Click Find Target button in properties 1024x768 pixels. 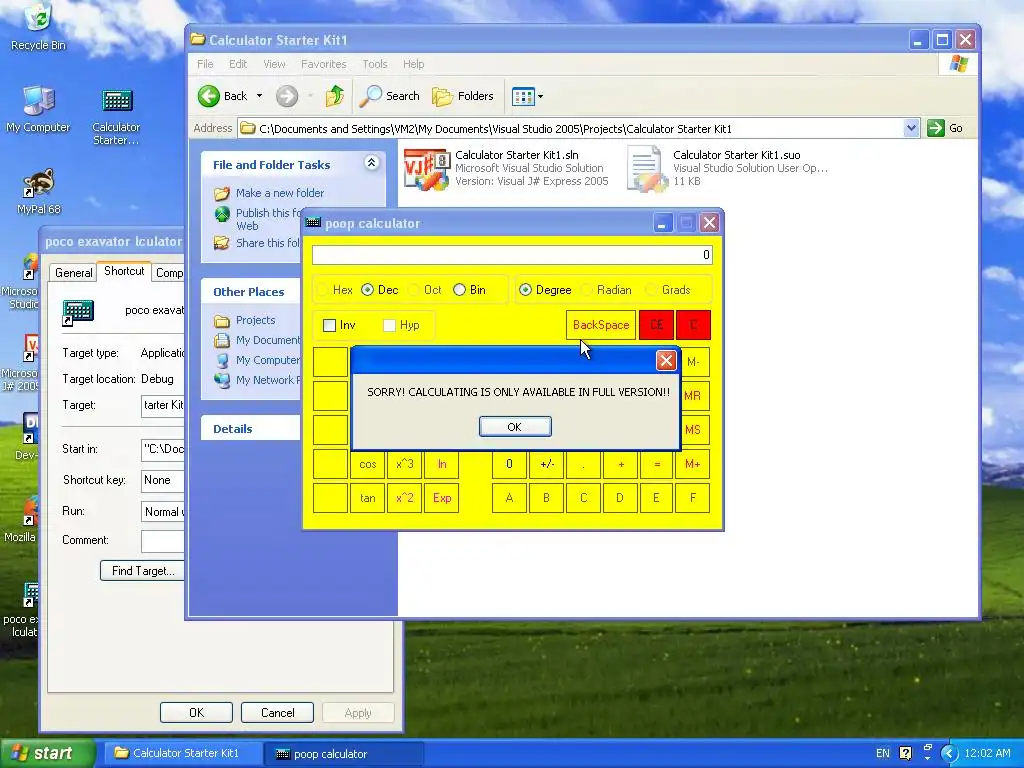pyautogui.click(x=143, y=571)
